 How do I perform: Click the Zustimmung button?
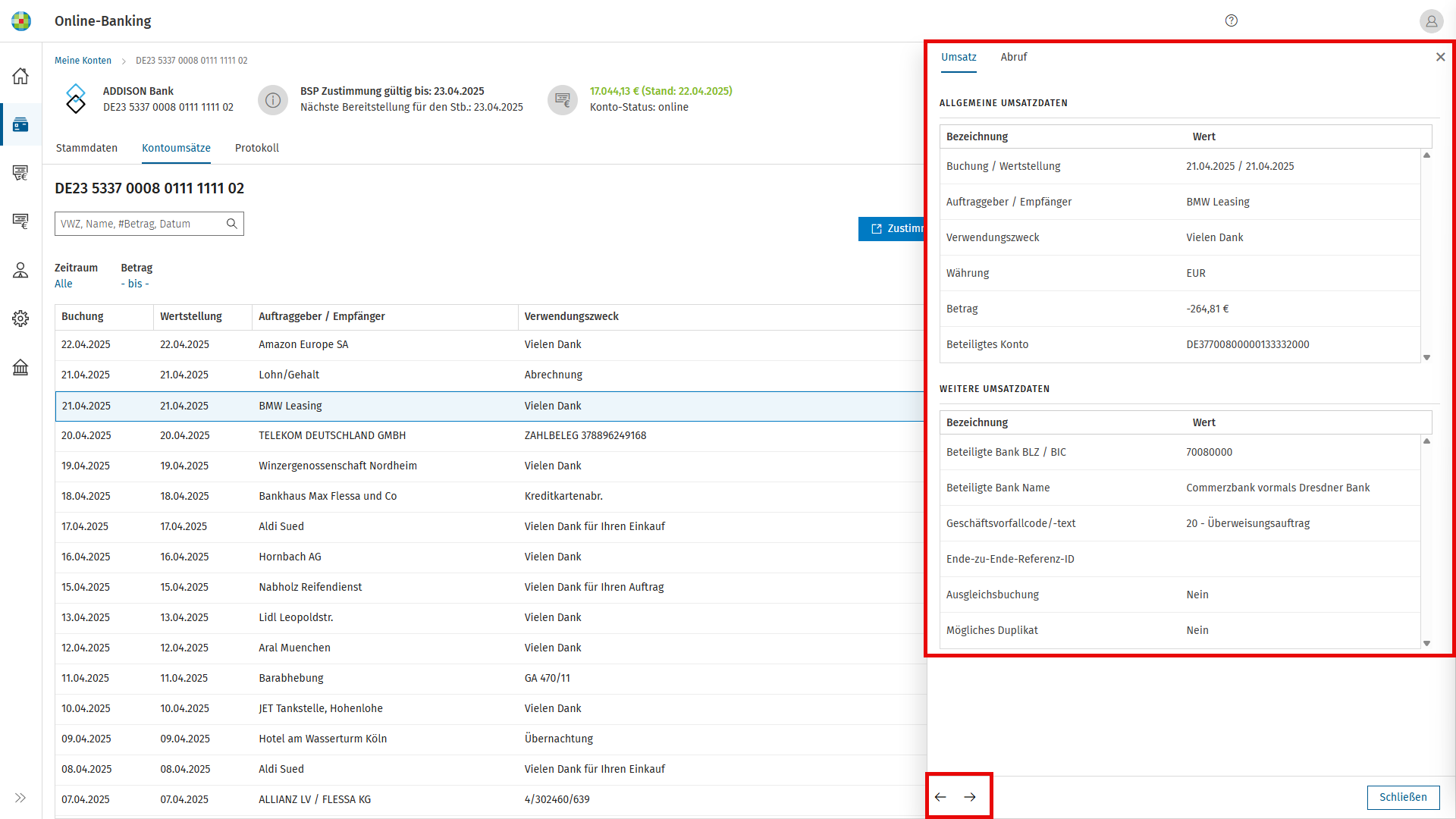click(x=892, y=228)
